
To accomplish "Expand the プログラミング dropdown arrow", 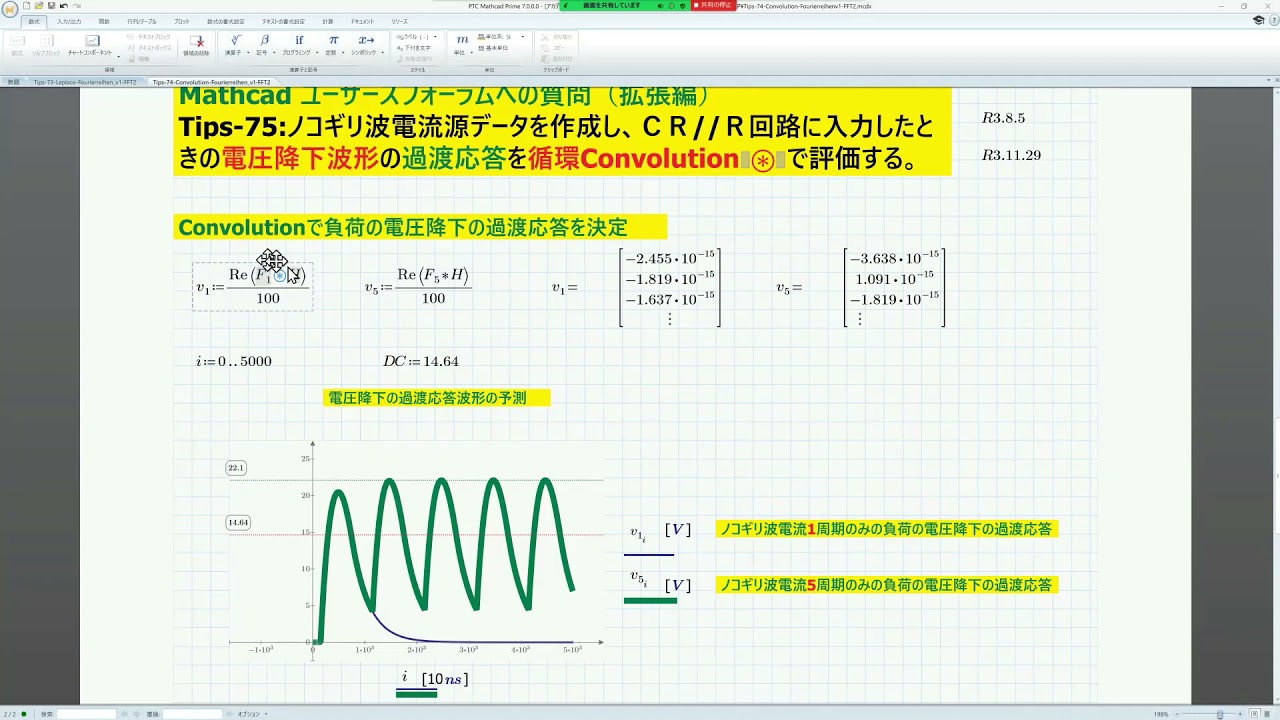I will pyautogui.click(x=316, y=52).
